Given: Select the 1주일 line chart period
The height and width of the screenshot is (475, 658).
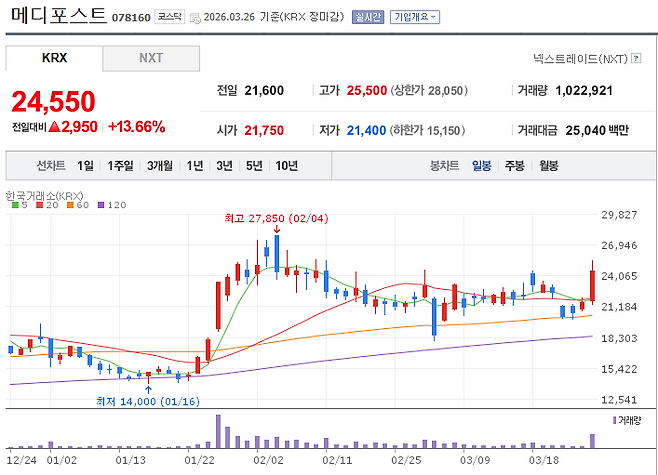Looking at the screenshot, I should pos(120,166).
